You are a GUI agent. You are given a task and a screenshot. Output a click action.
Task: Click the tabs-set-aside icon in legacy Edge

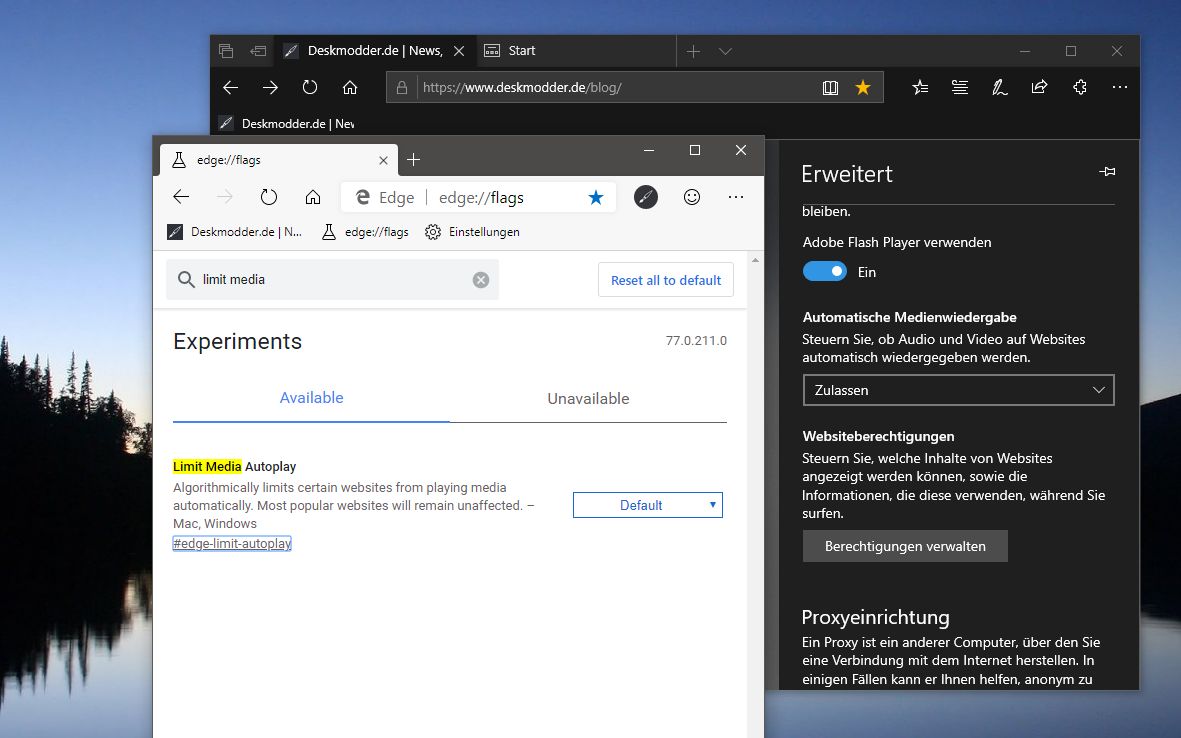[x=225, y=51]
